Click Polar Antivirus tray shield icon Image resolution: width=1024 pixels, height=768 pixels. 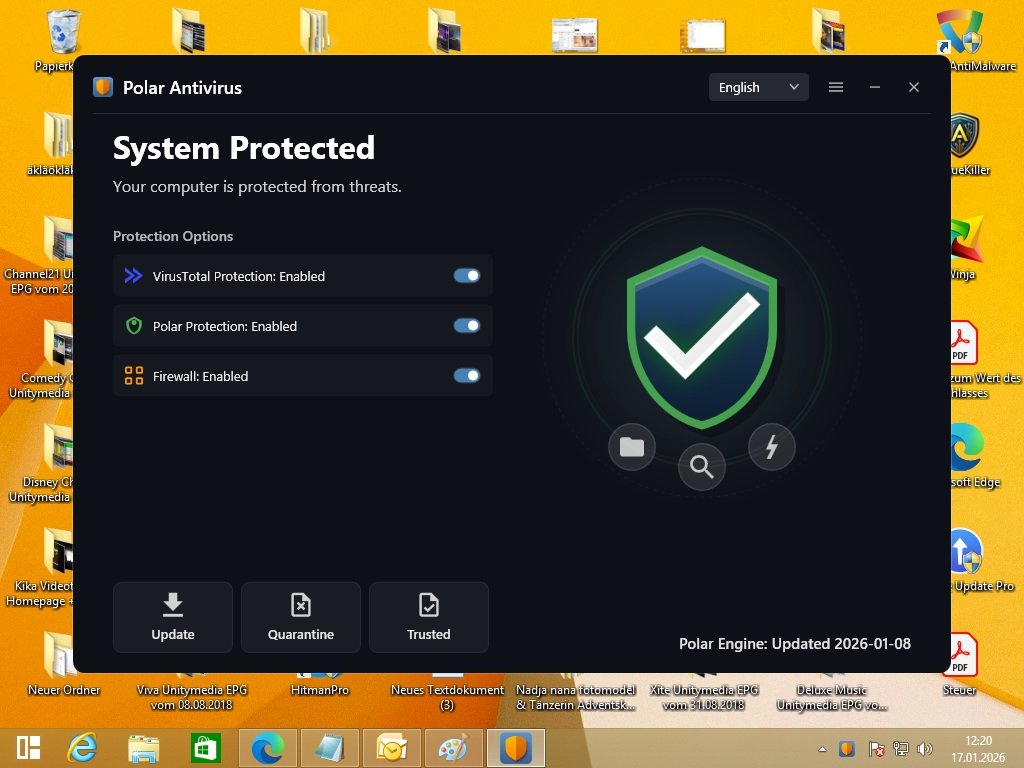point(847,748)
